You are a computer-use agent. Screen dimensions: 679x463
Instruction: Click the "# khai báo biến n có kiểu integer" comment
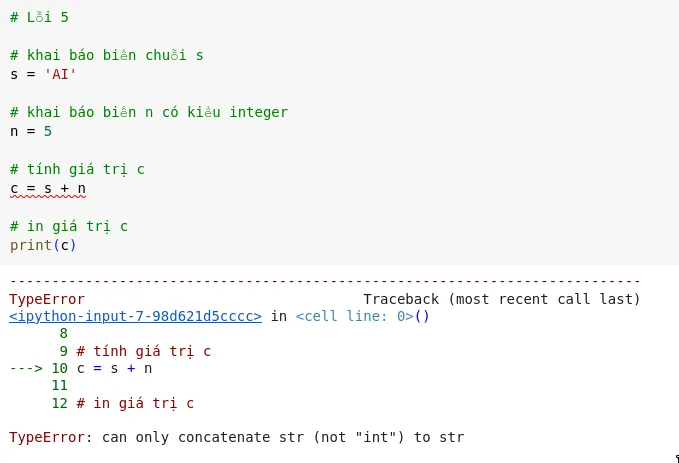coord(148,112)
